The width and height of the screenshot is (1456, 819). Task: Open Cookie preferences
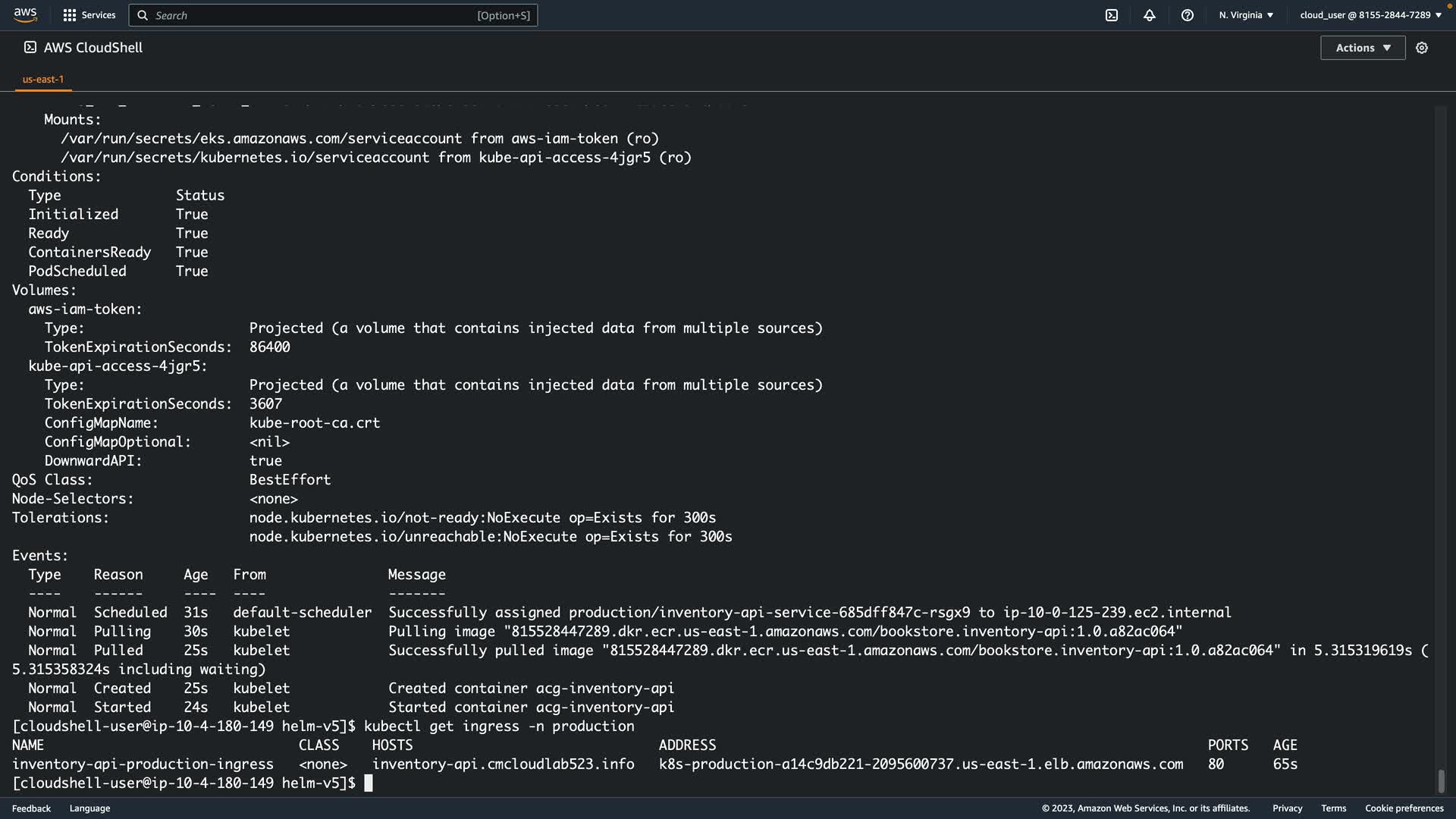[x=1404, y=808]
